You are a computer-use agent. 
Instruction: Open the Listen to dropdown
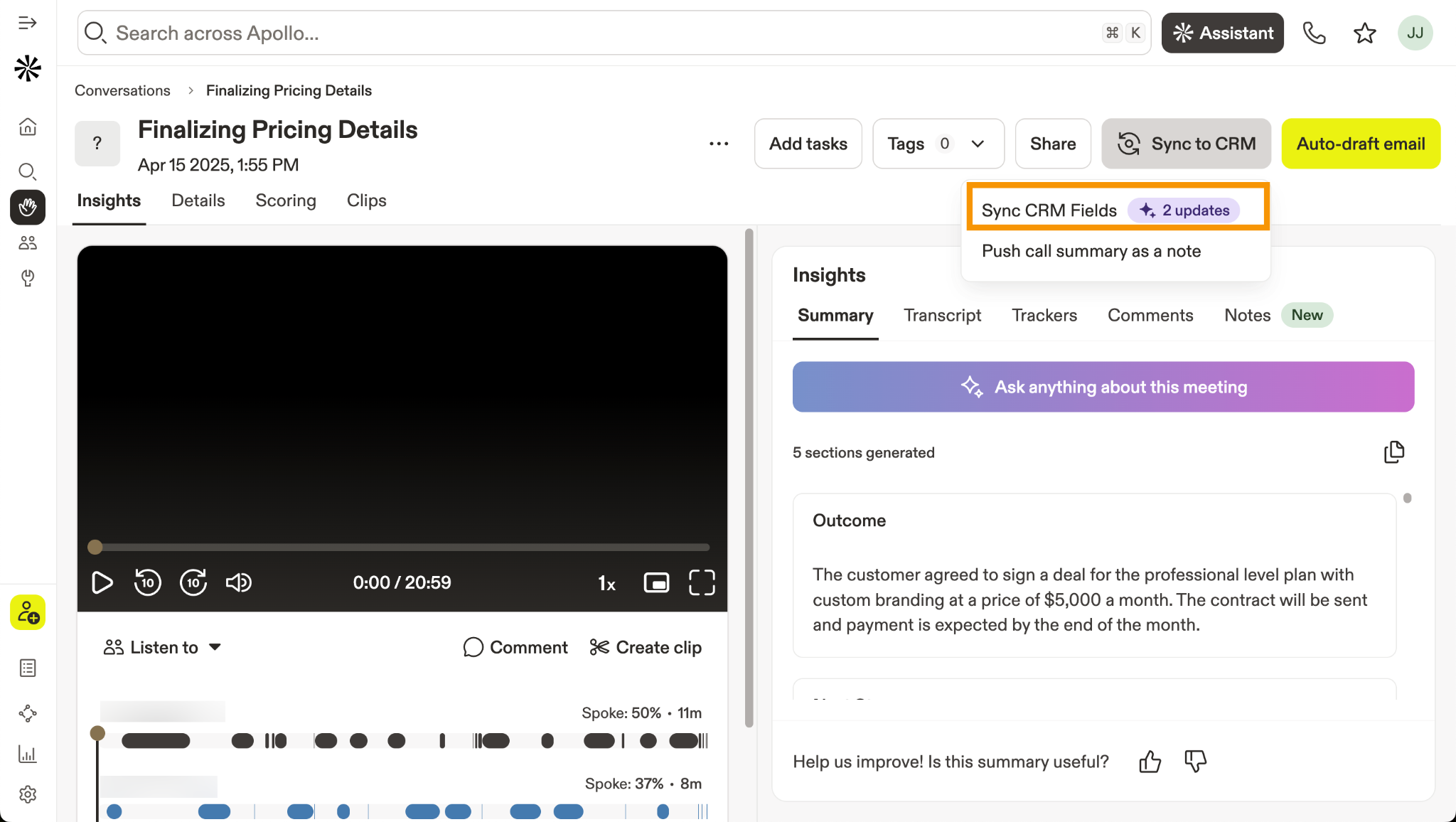[x=162, y=648]
